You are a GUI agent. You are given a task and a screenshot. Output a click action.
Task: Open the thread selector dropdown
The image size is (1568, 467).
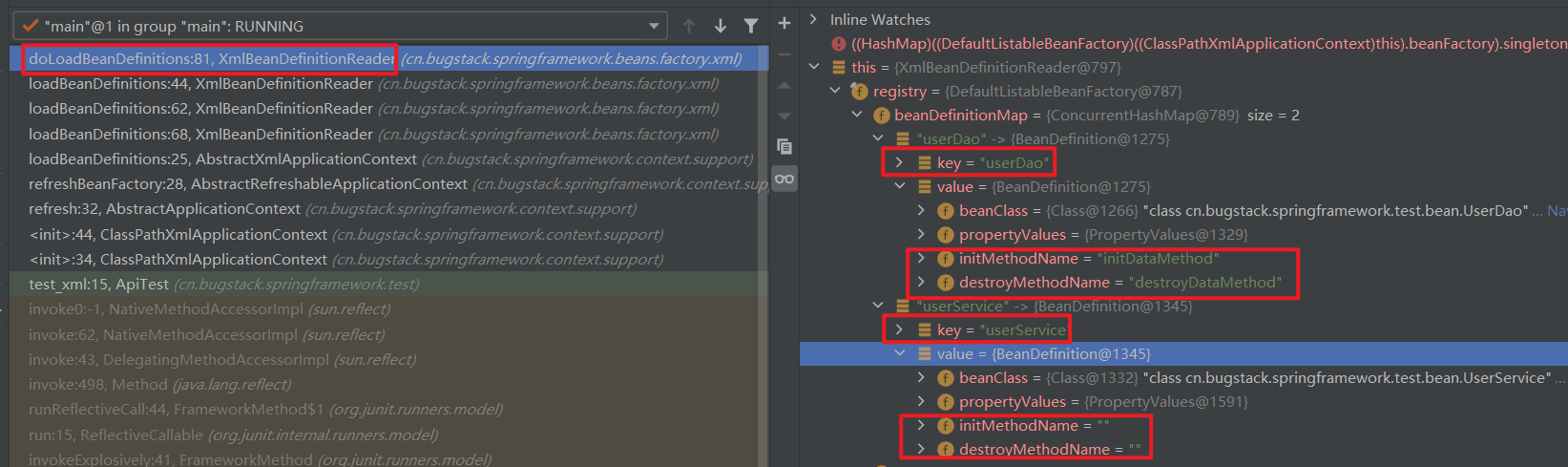pos(654,26)
